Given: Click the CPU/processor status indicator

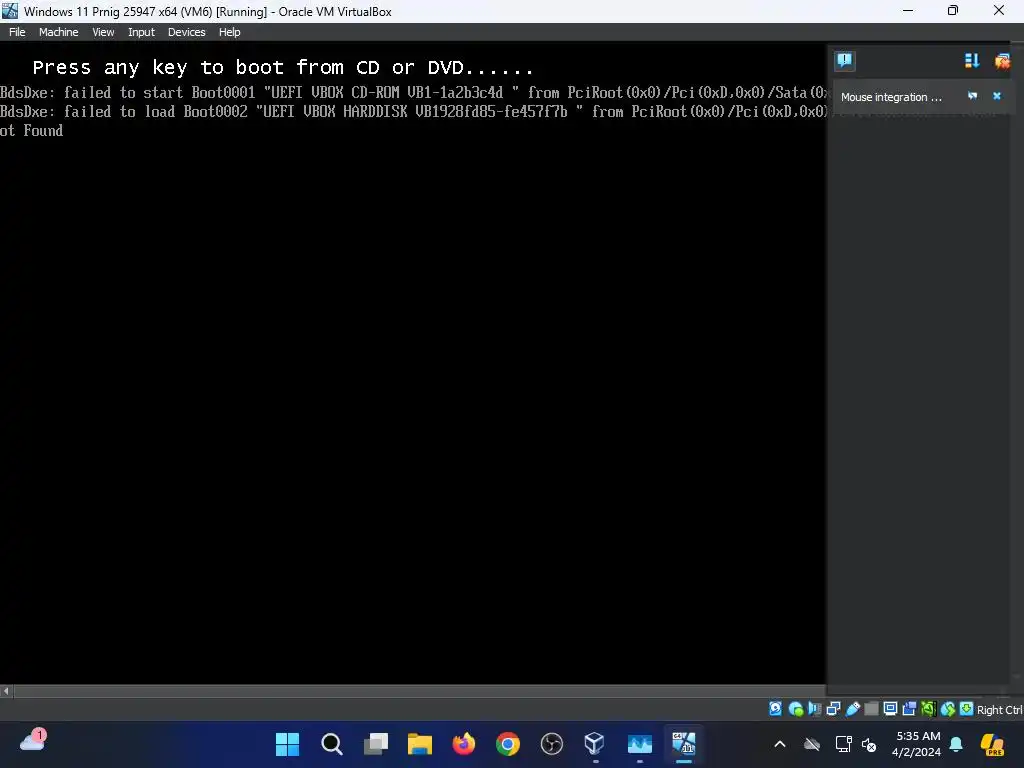Looking at the screenshot, I should point(928,709).
